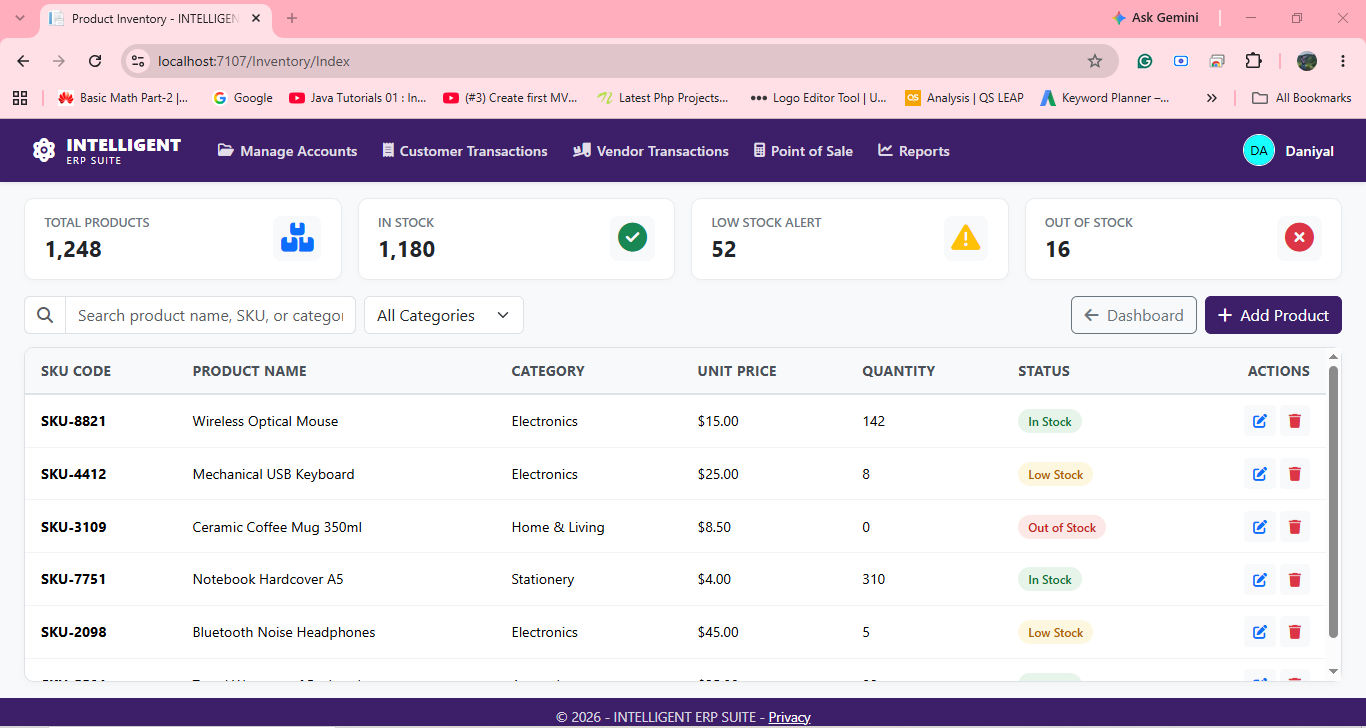Click the Low Stock Alert warning icon
Image resolution: width=1366 pixels, height=728 pixels.
coord(965,238)
